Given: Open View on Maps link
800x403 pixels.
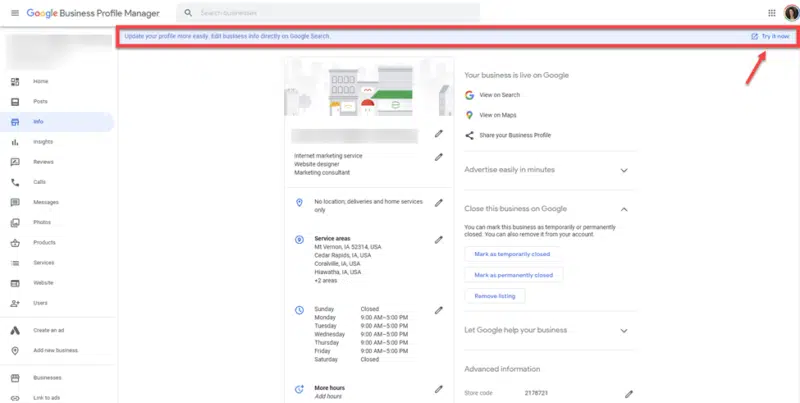Looking at the screenshot, I should (x=503, y=115).
